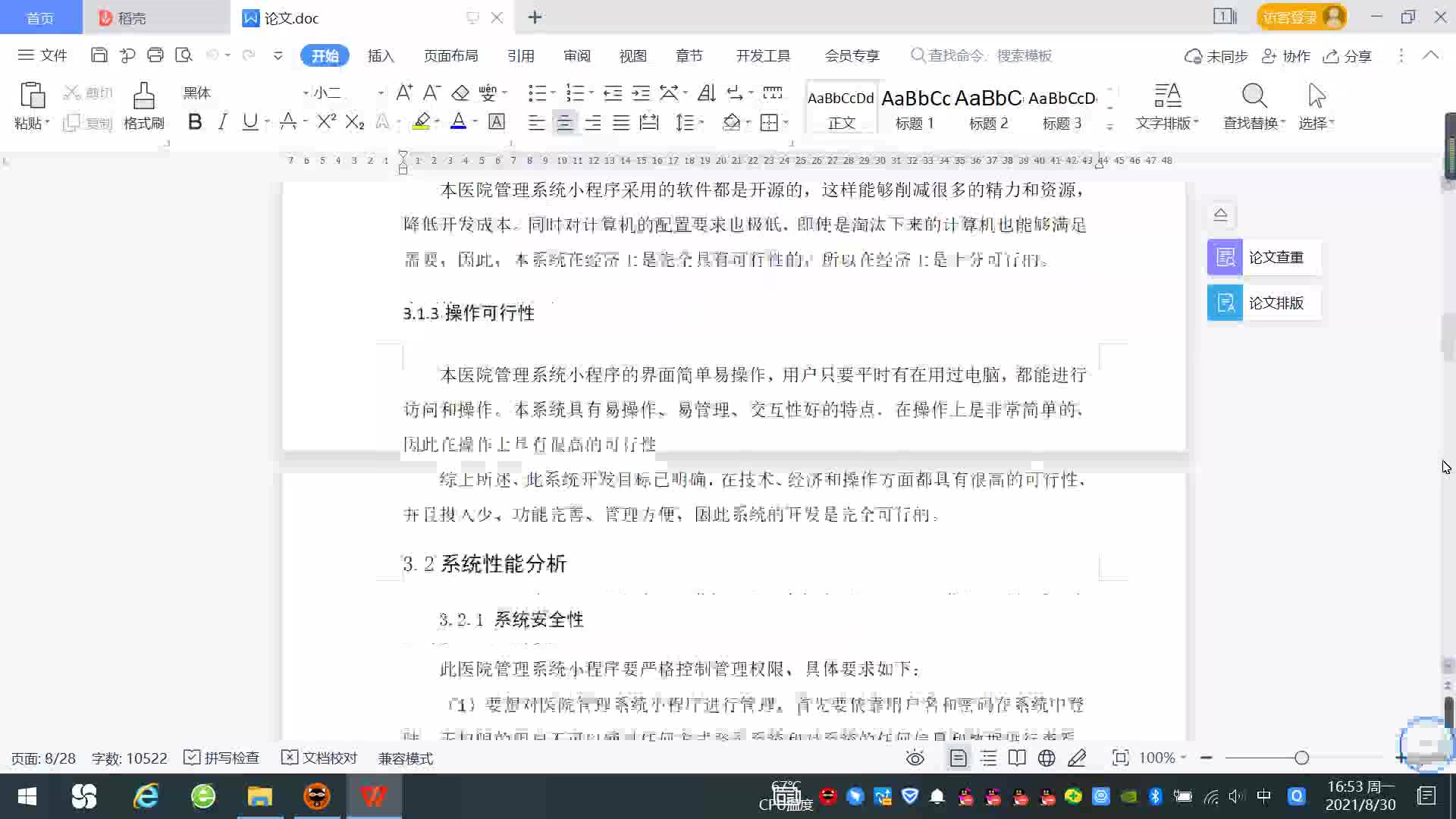The height and width of the screenshot is (819, 1456).
Task: Click the bulleted list icon
Action: click(x=537, y=93)
